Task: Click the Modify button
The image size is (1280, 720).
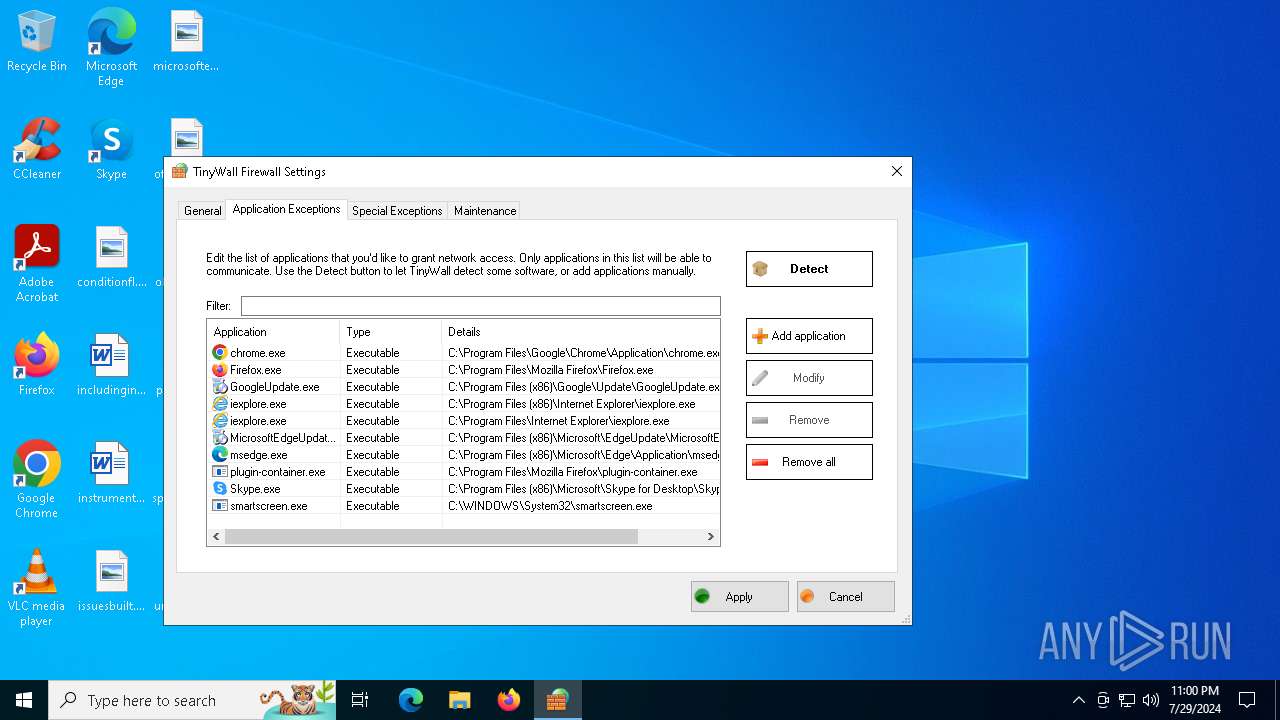Action: coord(809,378)
